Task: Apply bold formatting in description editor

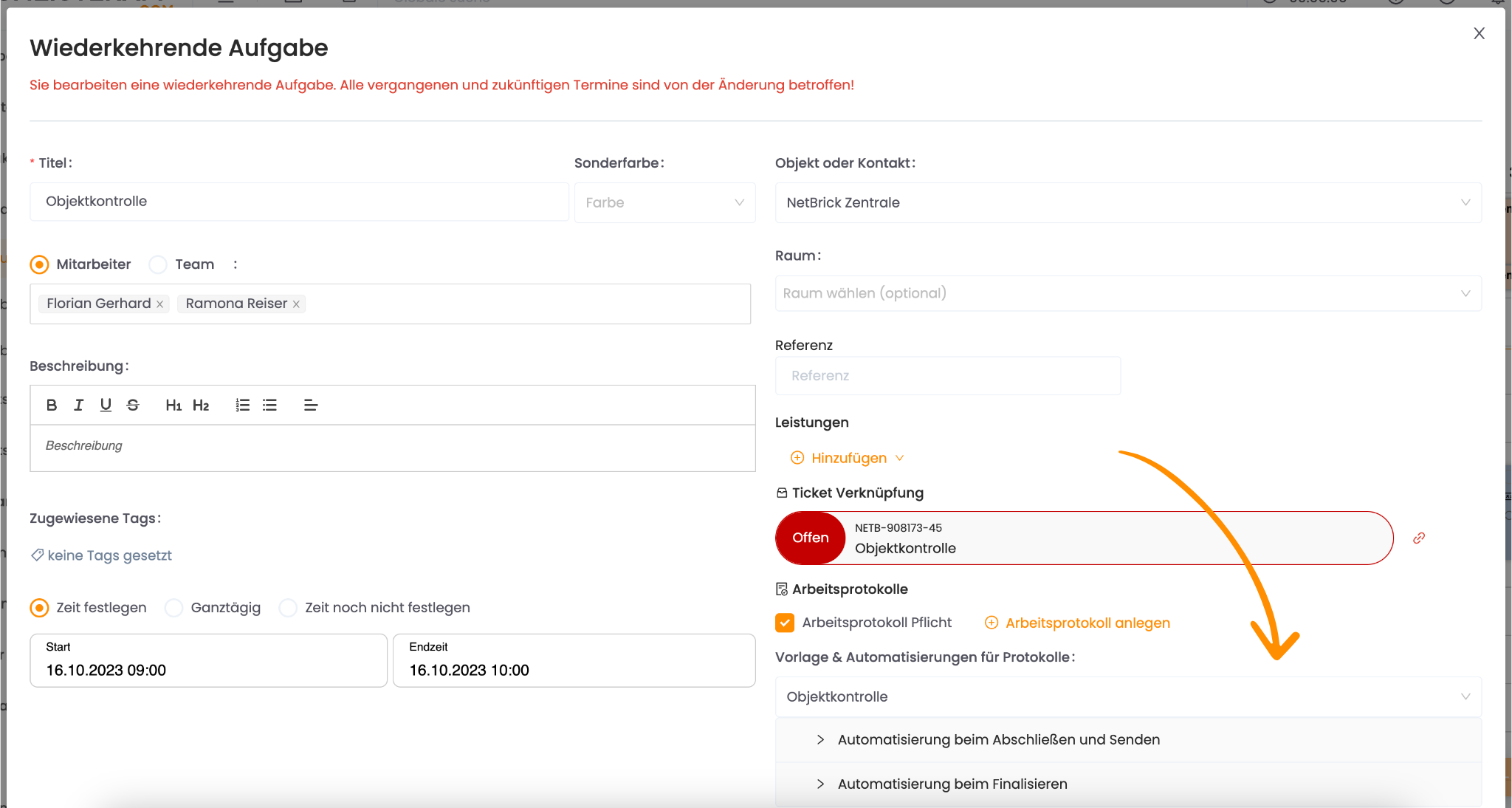Action: [x=52, y=405]
